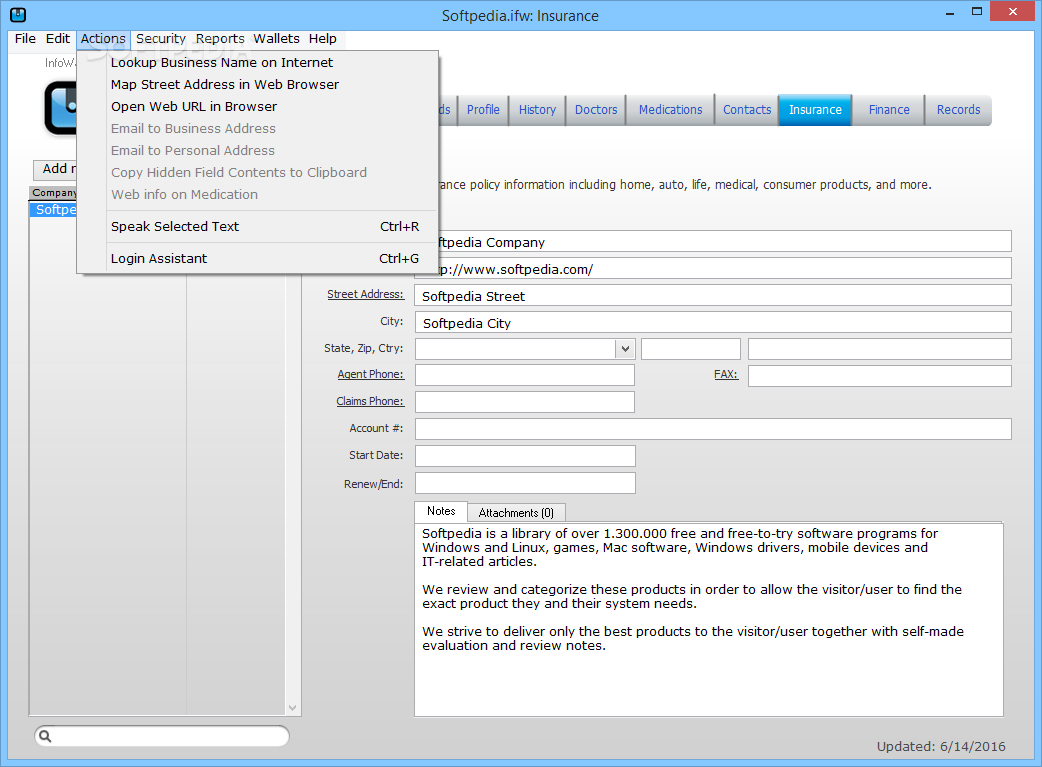Click the Add button

click(55, 169)
